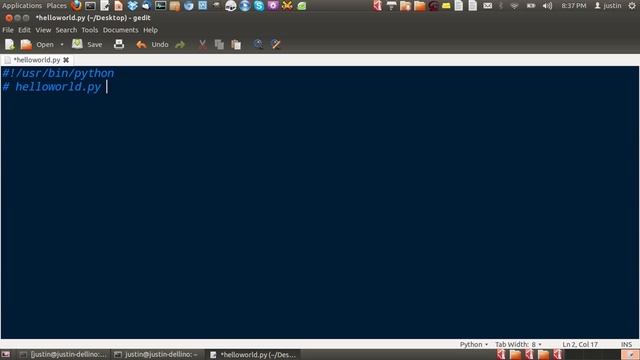
Task: Open Find with magnifier icon
Action: click(x=258, y=44)
